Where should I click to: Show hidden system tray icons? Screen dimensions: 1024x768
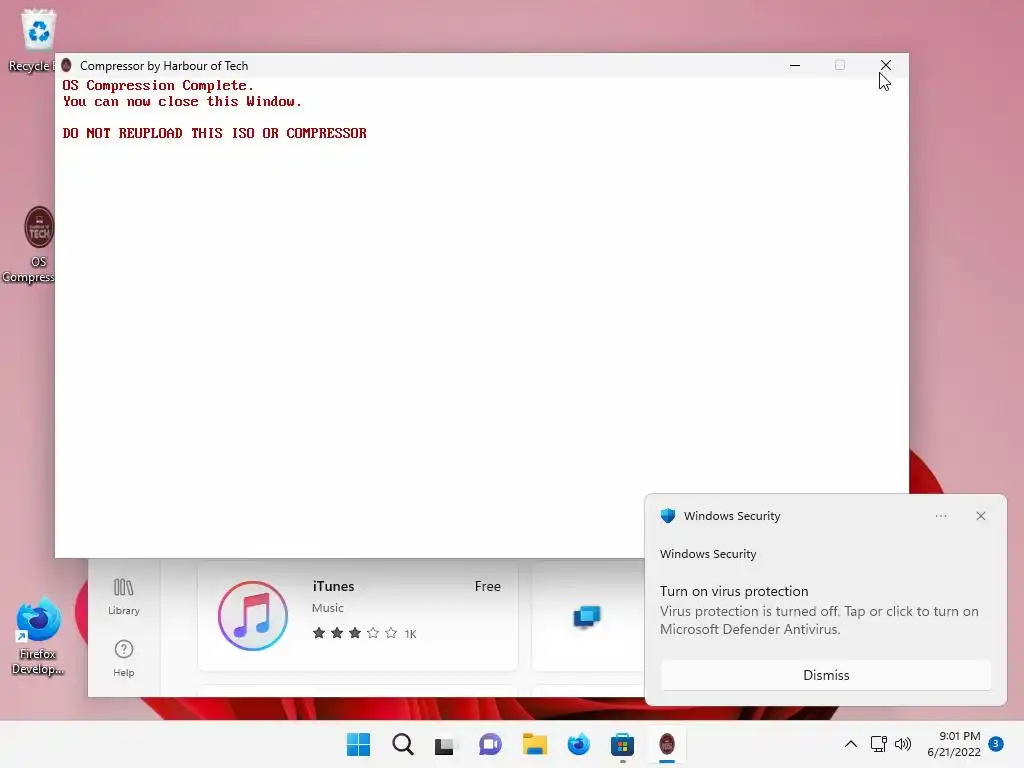850,744
